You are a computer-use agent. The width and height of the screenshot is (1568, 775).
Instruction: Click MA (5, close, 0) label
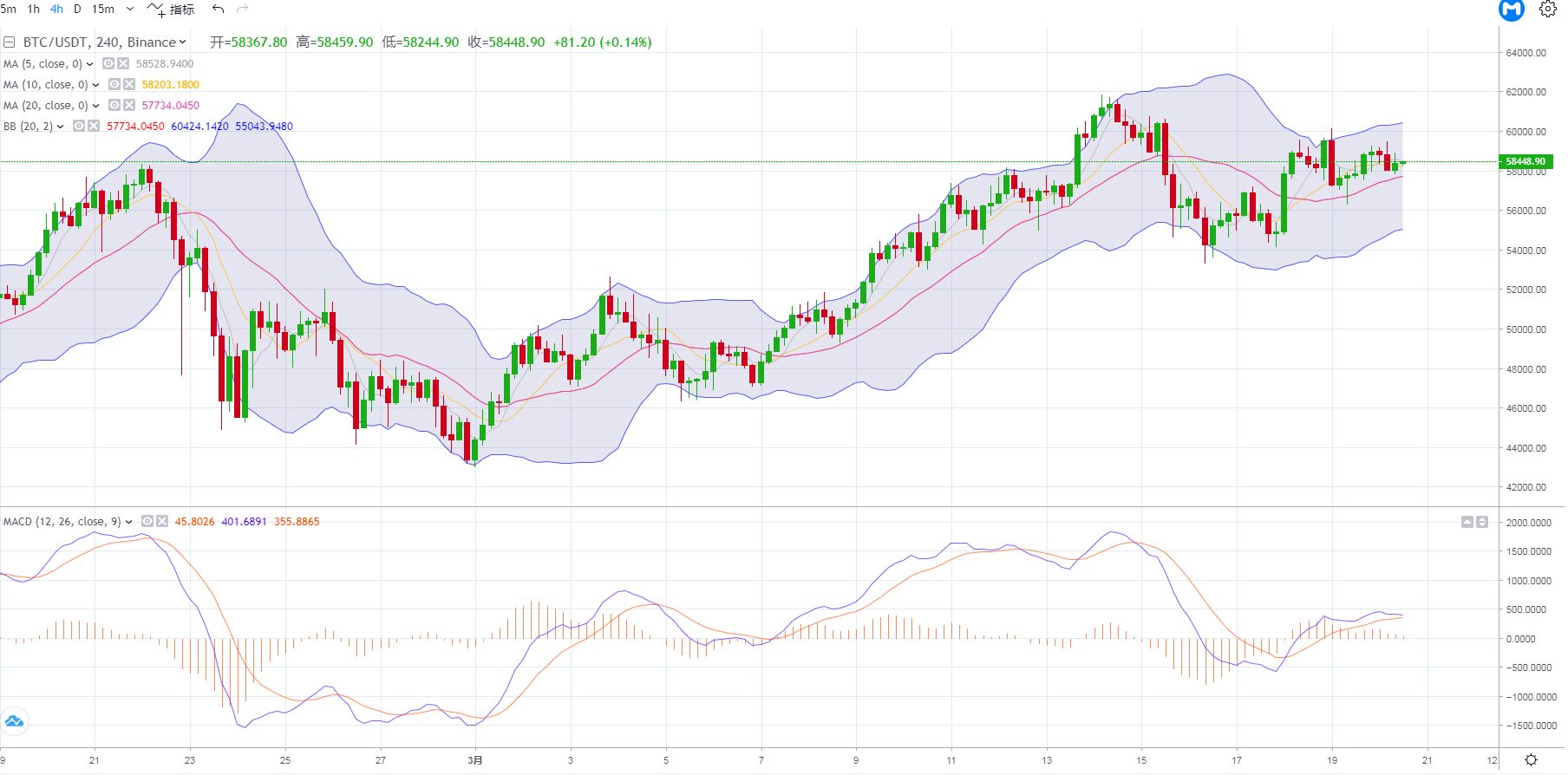tap(42, 64)
